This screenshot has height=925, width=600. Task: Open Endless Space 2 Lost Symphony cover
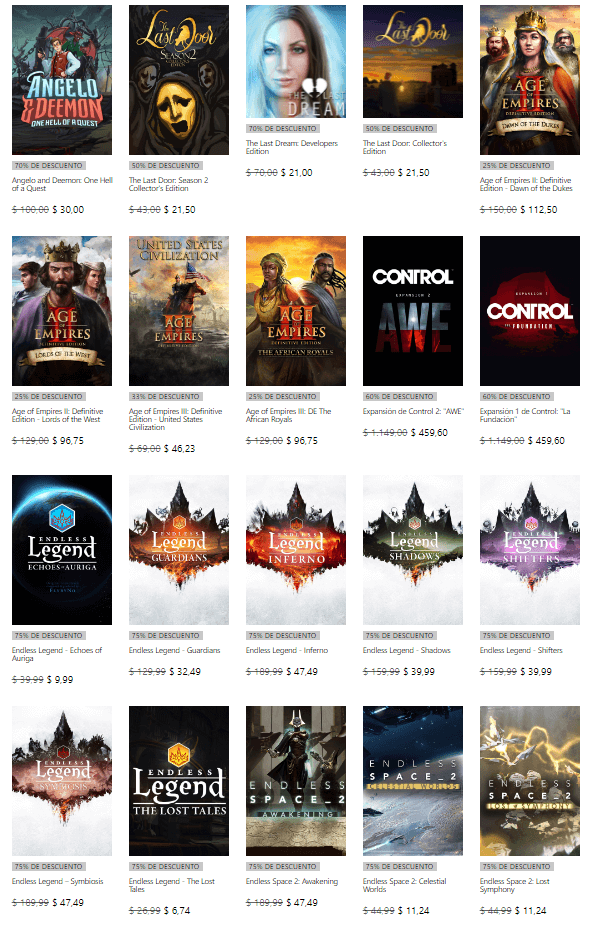[x=530, y=780]
